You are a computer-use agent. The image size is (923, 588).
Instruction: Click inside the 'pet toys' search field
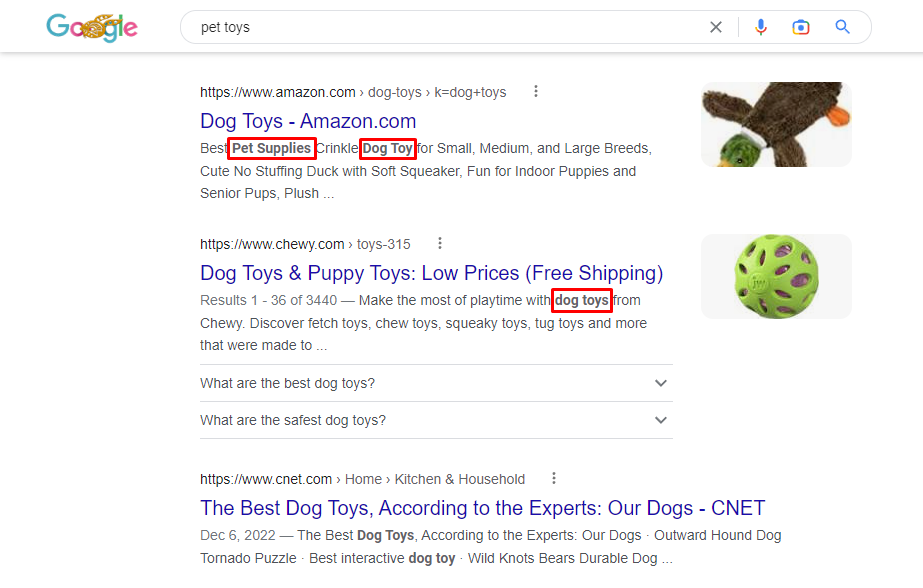pos(400,27)
